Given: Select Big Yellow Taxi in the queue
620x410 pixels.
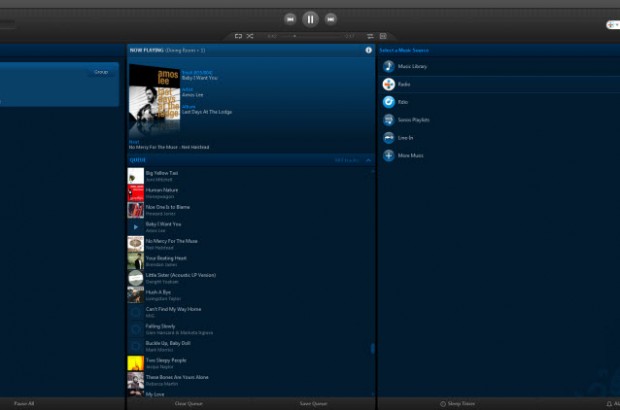Looking at the screenshot, I should pyautogui.click(x=161, y=173).
